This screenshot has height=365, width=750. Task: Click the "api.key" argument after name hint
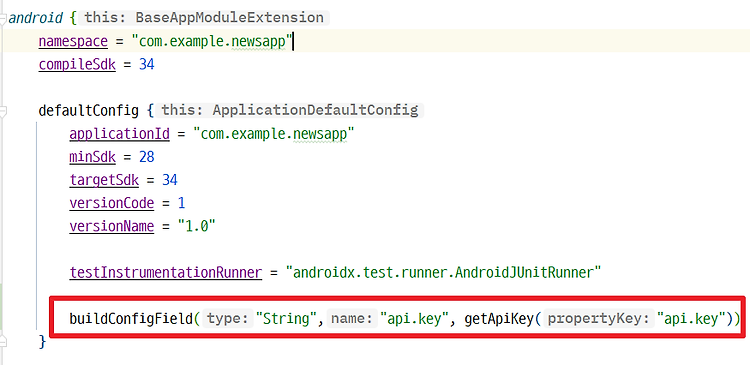point(415,319)
